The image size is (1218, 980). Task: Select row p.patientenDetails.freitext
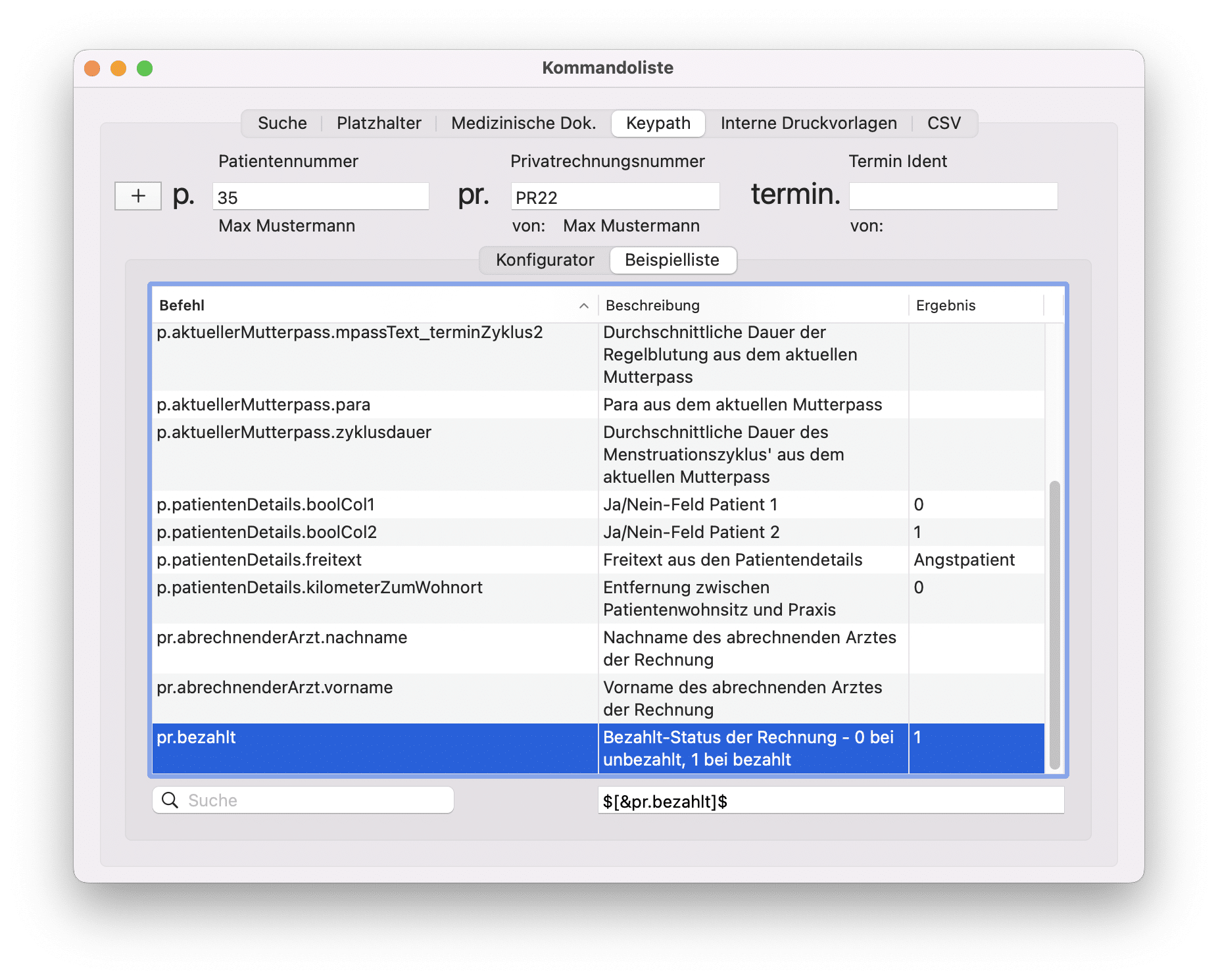coord(598,560)
